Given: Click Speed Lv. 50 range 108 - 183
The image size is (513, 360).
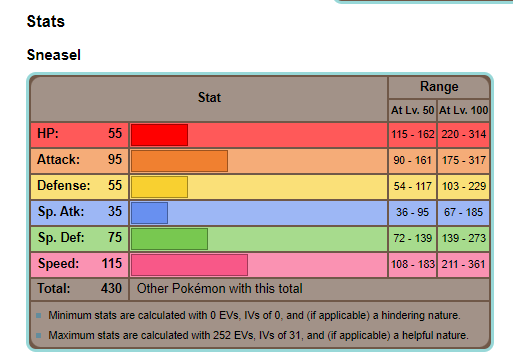Looking at the screenshot, I should click(412, 265).
